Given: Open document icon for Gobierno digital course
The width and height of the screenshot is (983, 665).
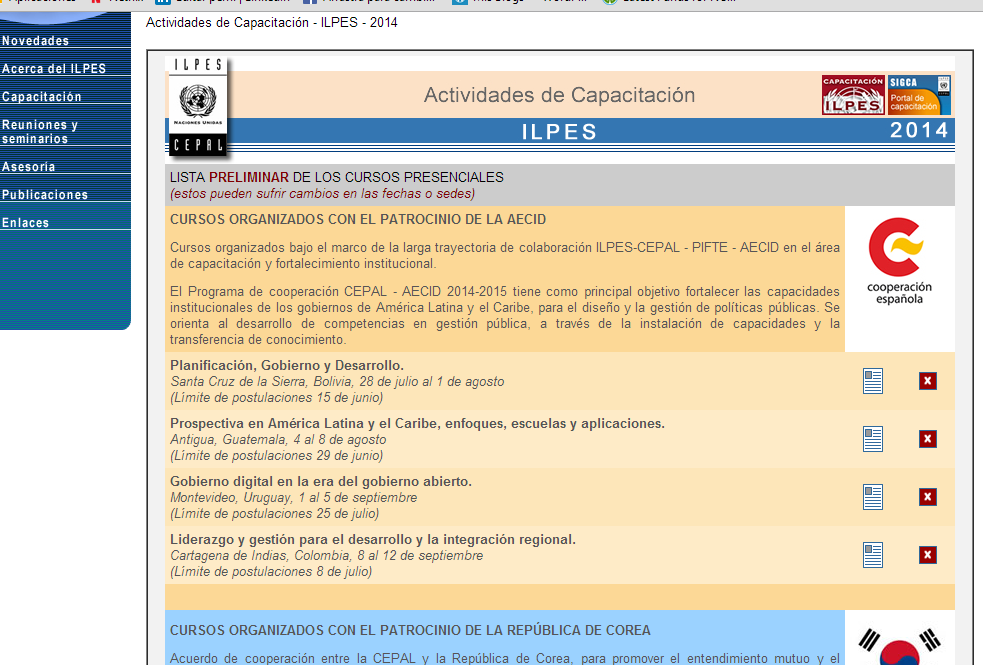Looking at the screenshot, I should [873, 497].
